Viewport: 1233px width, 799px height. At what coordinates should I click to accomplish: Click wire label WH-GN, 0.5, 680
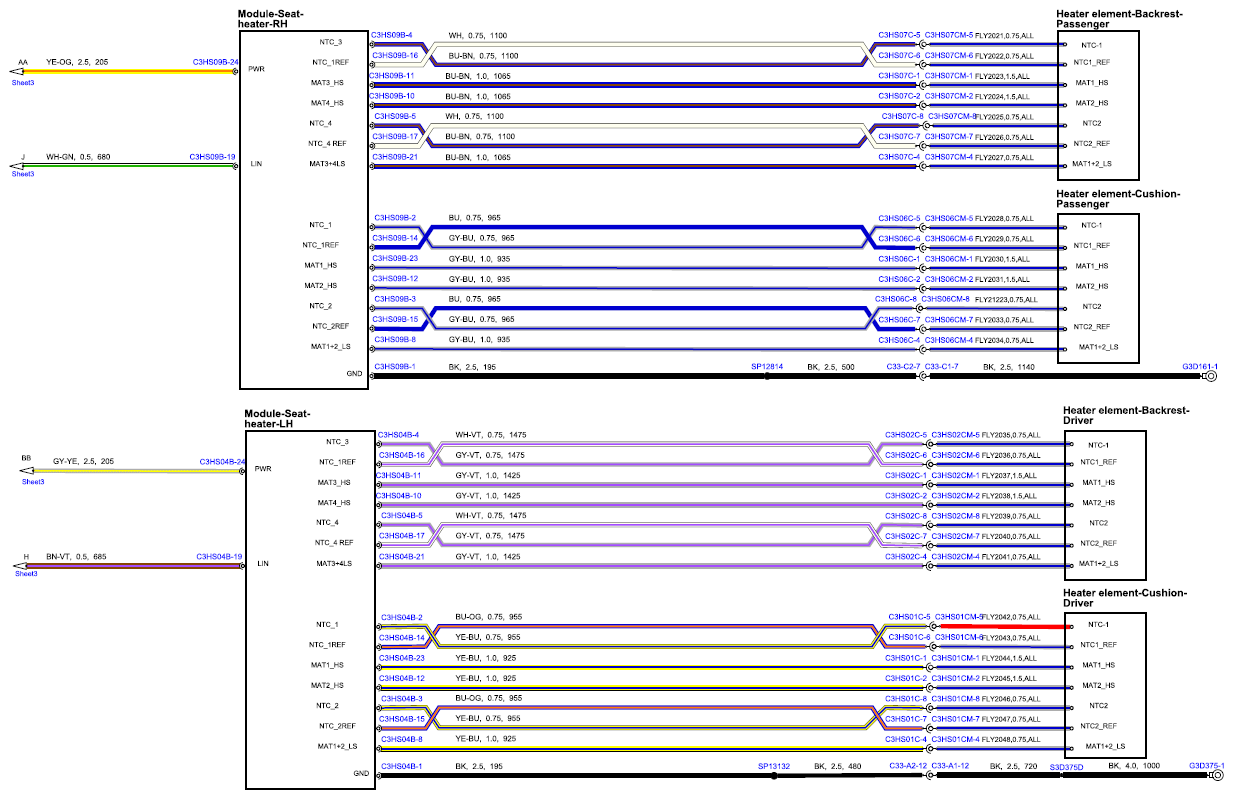(78, 157)
